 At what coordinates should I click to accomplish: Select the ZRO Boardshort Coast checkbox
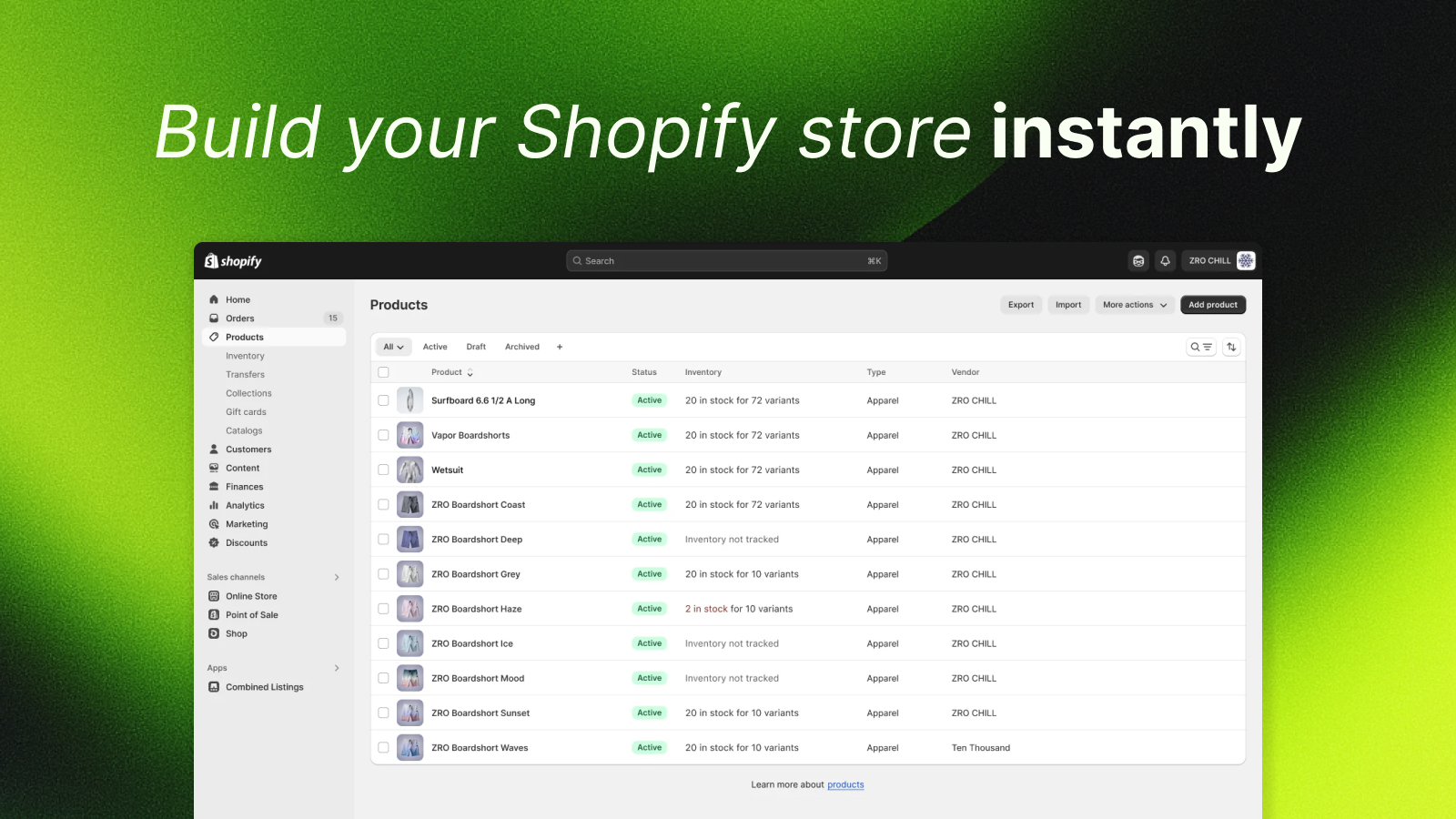coord(383,504)
